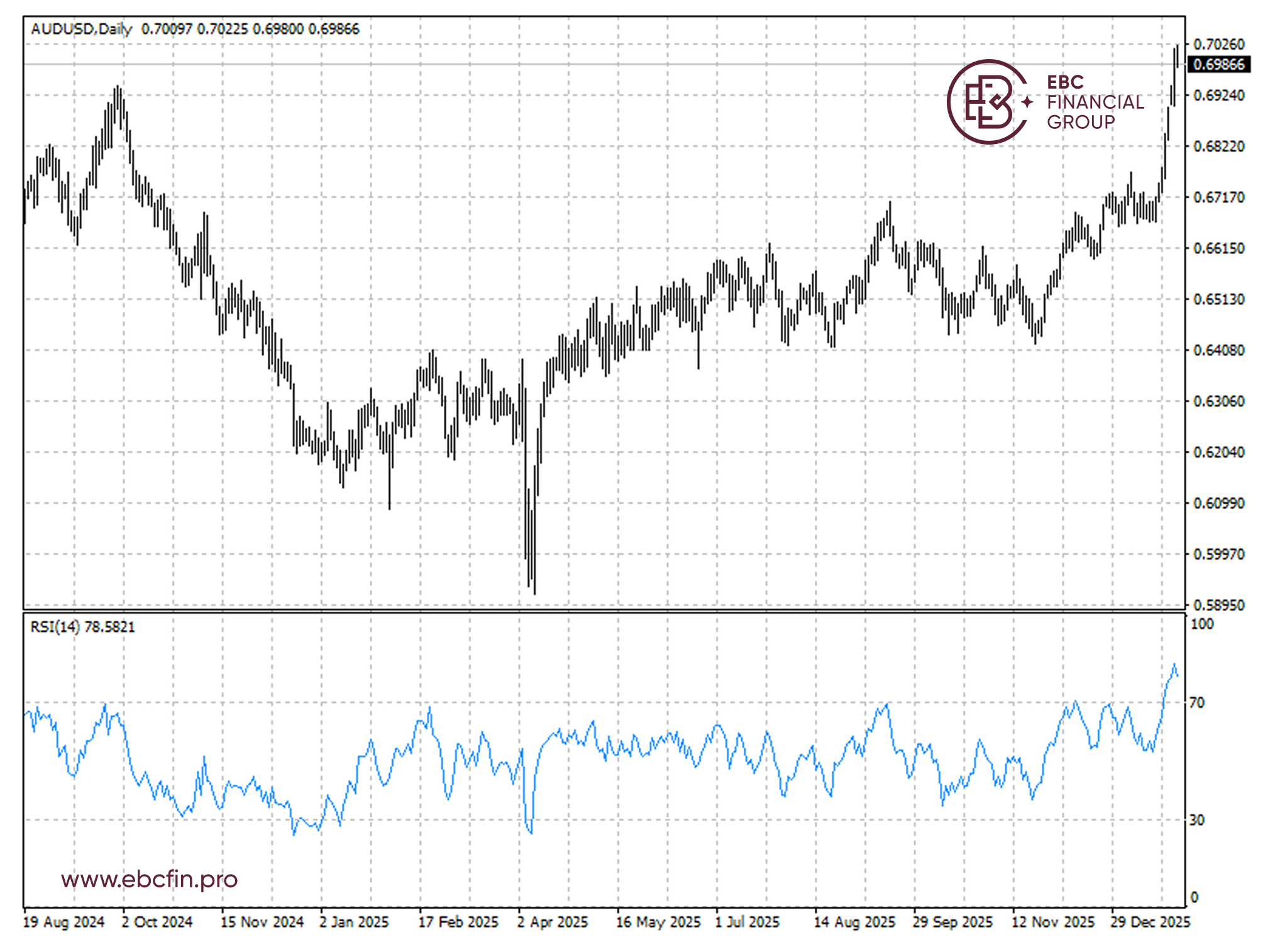Click the RSI 100 scale label

(x=1201, y=624)
